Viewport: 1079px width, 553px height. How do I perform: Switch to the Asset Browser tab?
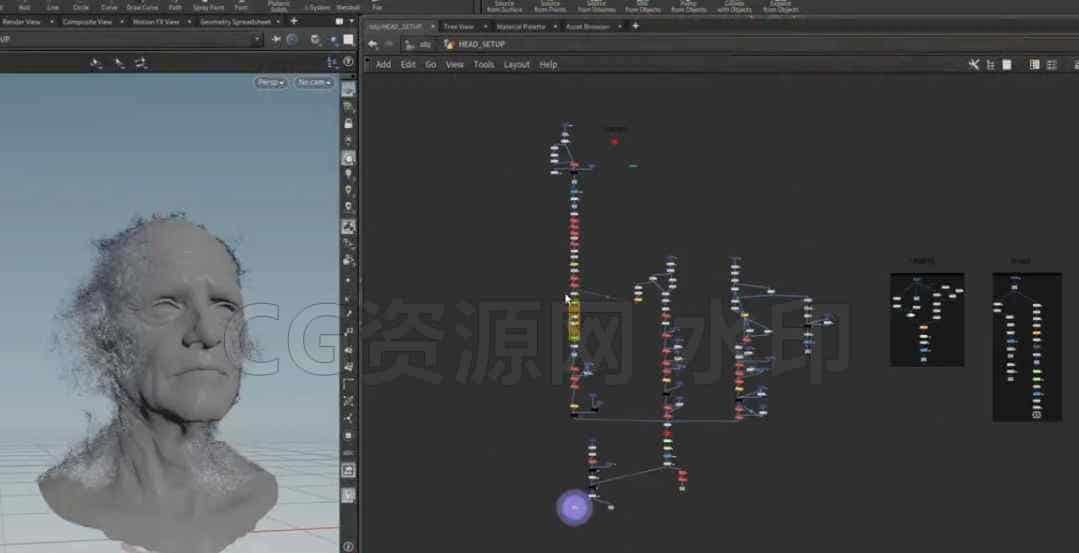[588, 26]
